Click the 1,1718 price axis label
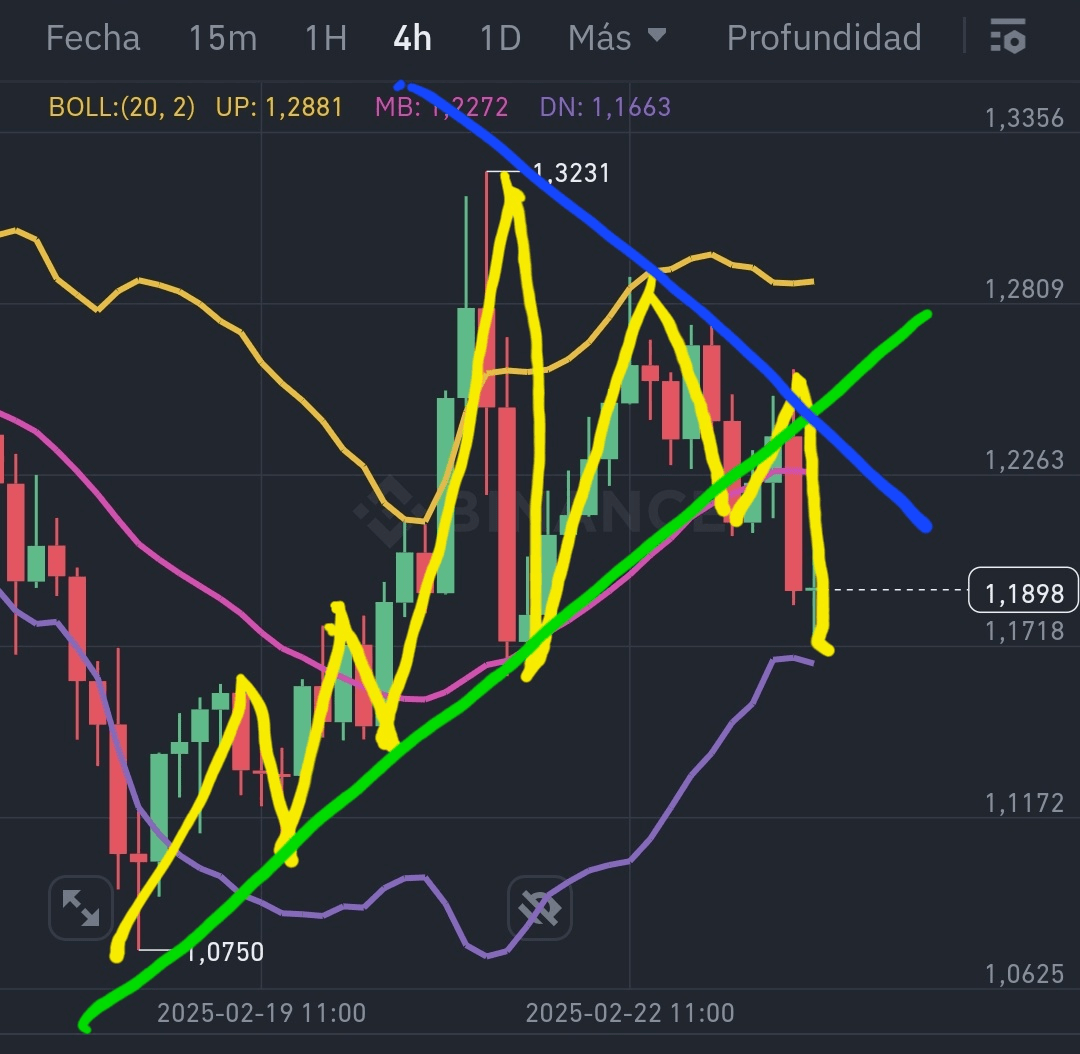This screenshot has height=1054, width=1080. (x=1024, y=631)
